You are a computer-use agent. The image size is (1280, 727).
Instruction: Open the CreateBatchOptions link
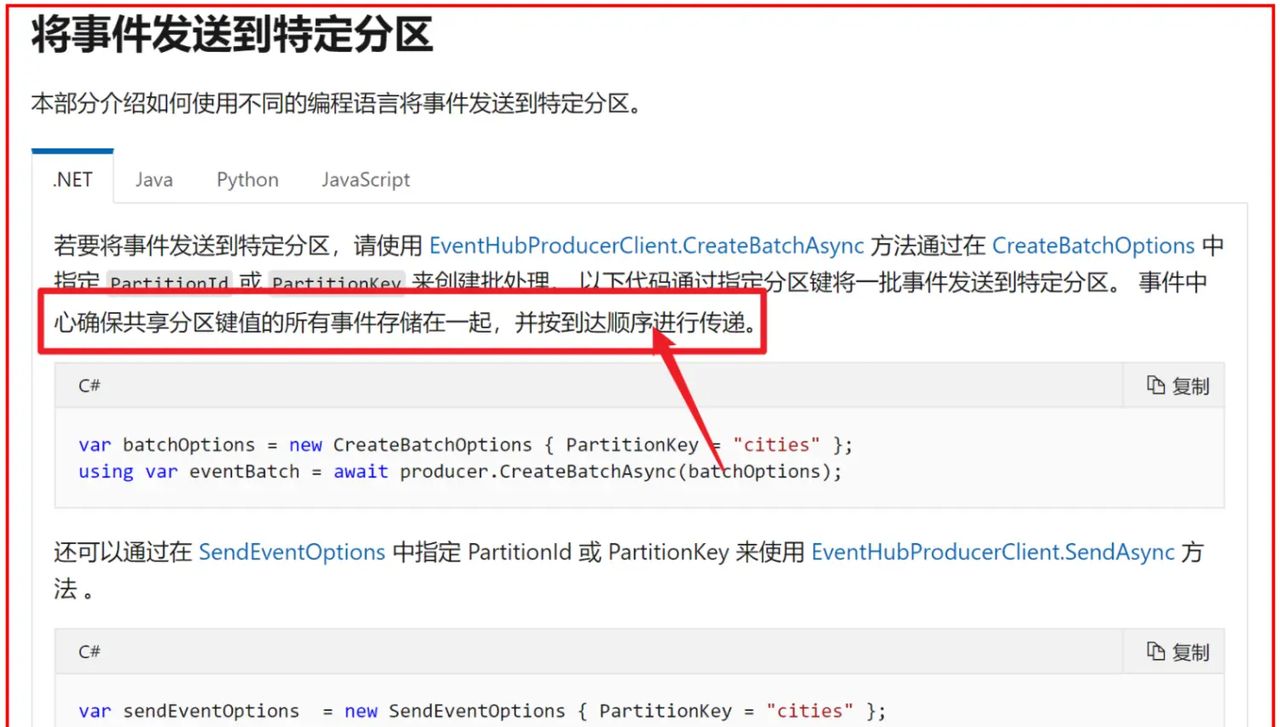pyautogui.click(x=1094, y=245)
